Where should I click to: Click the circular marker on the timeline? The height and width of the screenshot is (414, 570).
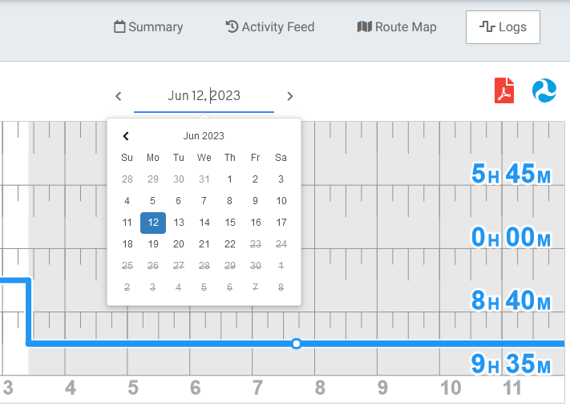coord(296,343)
